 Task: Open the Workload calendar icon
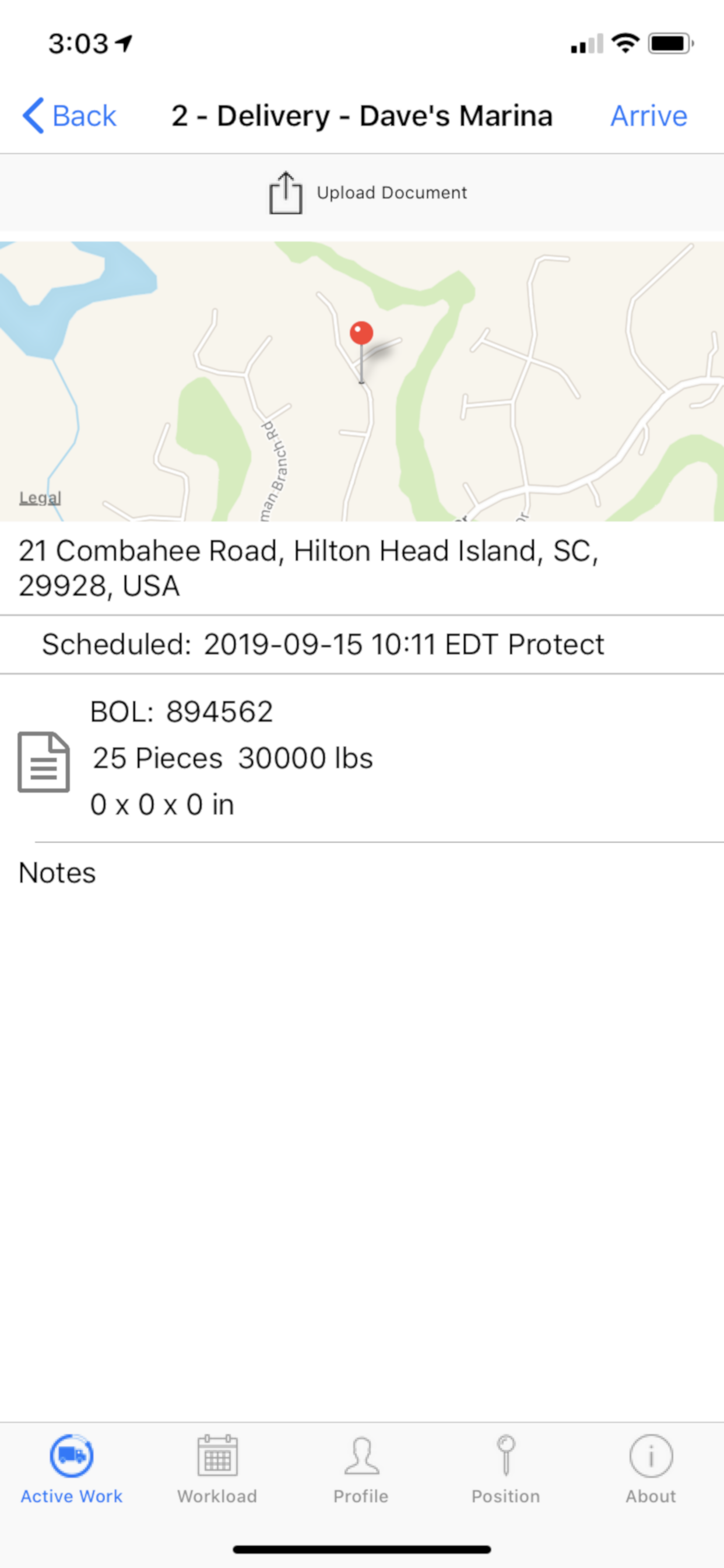pyautogui.click(x=217, y=1455)
